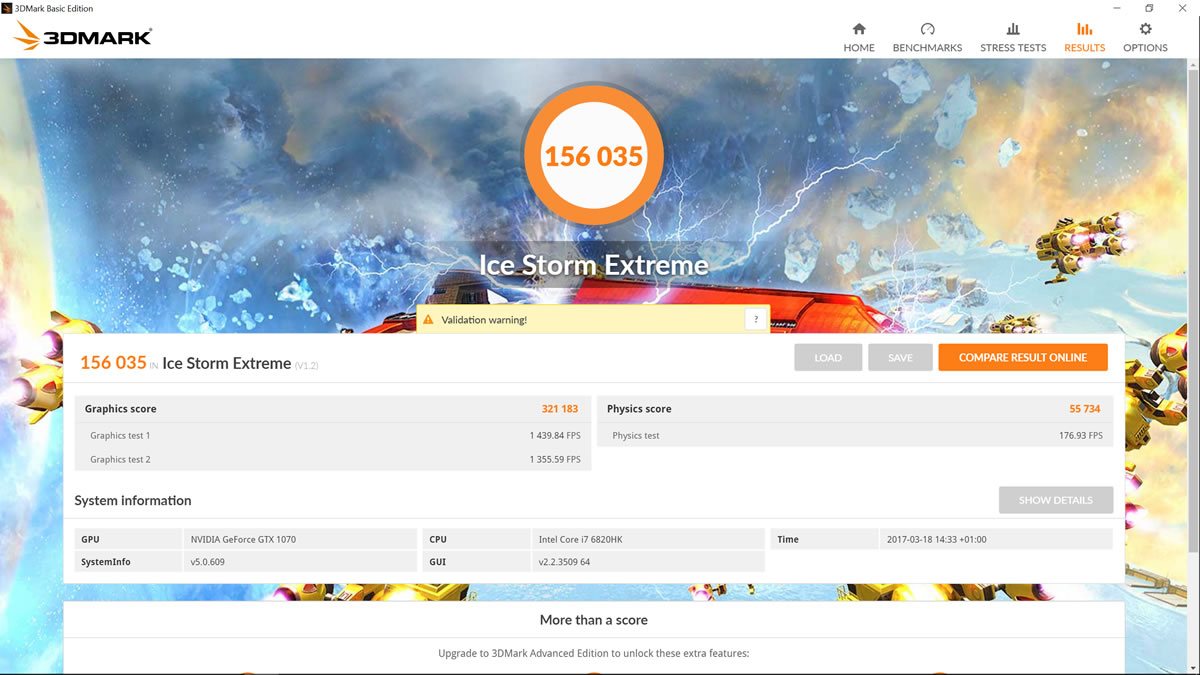
Task: Restore down the 3DMark window
Action: pyautogui.click(x=1150, y=8)
